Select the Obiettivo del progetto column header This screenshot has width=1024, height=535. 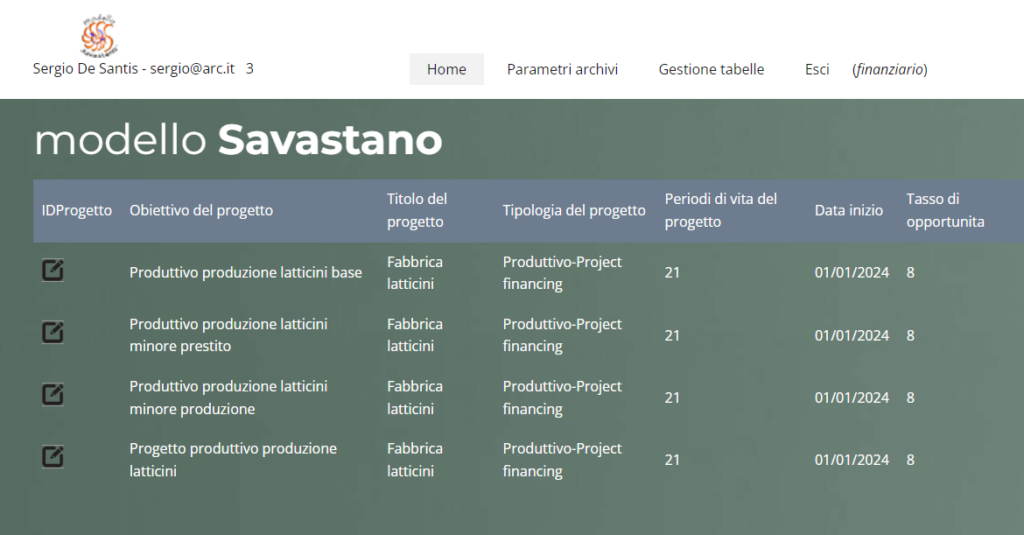coord(201,210)
